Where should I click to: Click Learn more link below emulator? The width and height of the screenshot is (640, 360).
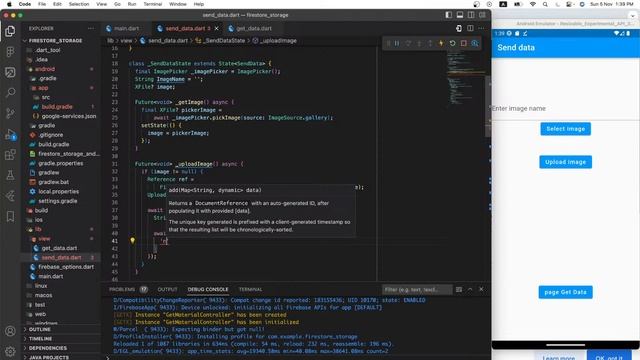pos(559,357)
